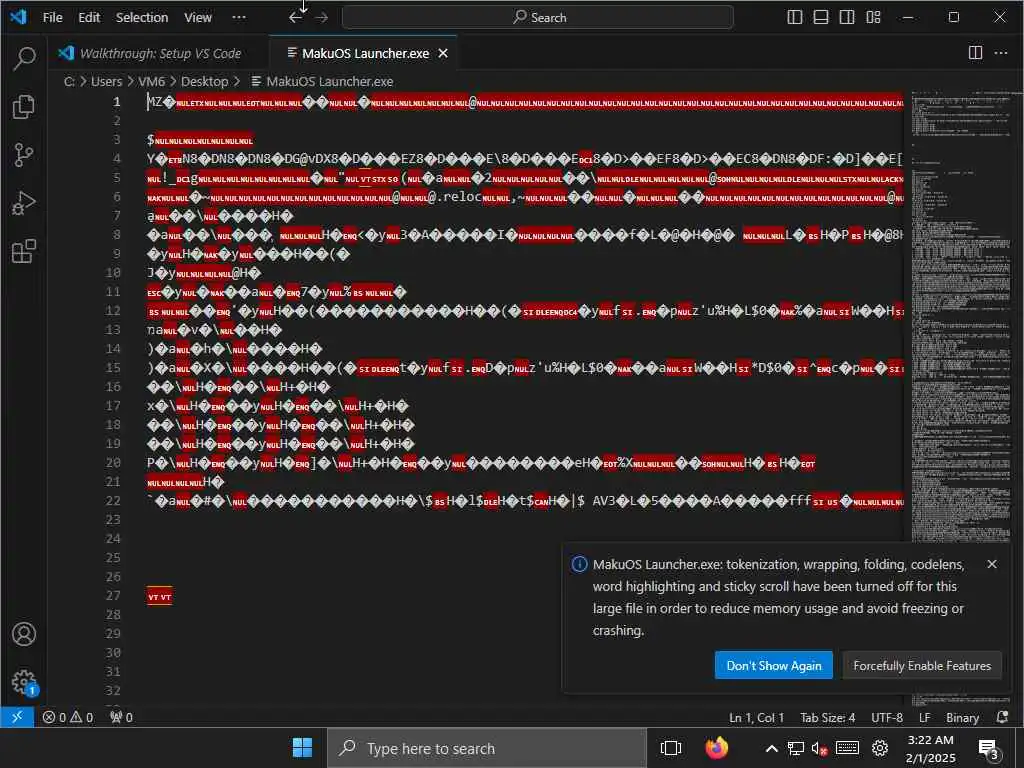This screenshot has height=768, width=1024.
Task: Click line number 27 in the gutter
Action: [113, 596]
